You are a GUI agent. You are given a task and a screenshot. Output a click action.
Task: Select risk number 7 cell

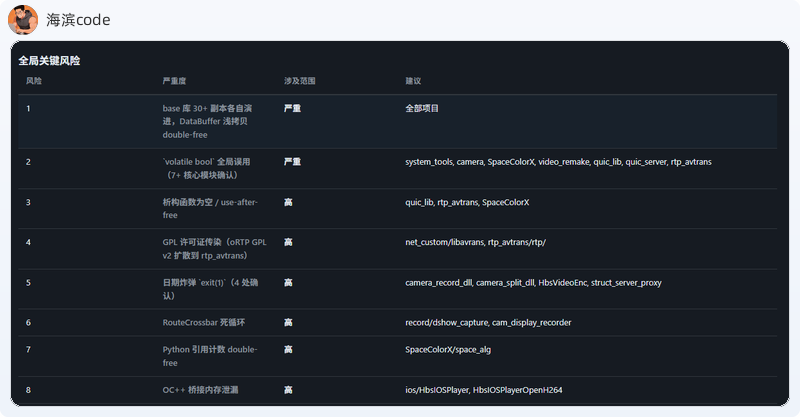[x=29, y=349]
